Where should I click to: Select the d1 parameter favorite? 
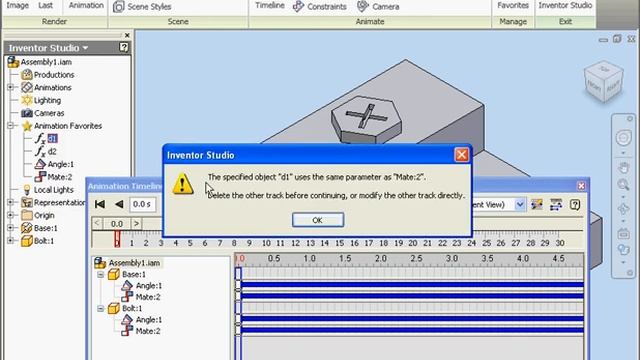pyautogui.click(x=52, y=138)
